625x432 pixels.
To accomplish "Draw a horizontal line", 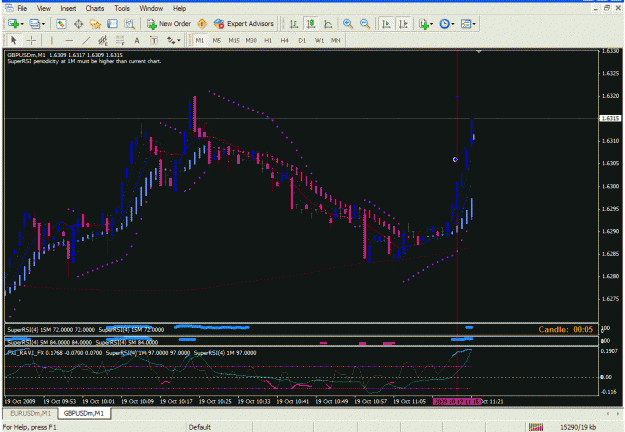I will pyautogui.click(x=69, y=40).
